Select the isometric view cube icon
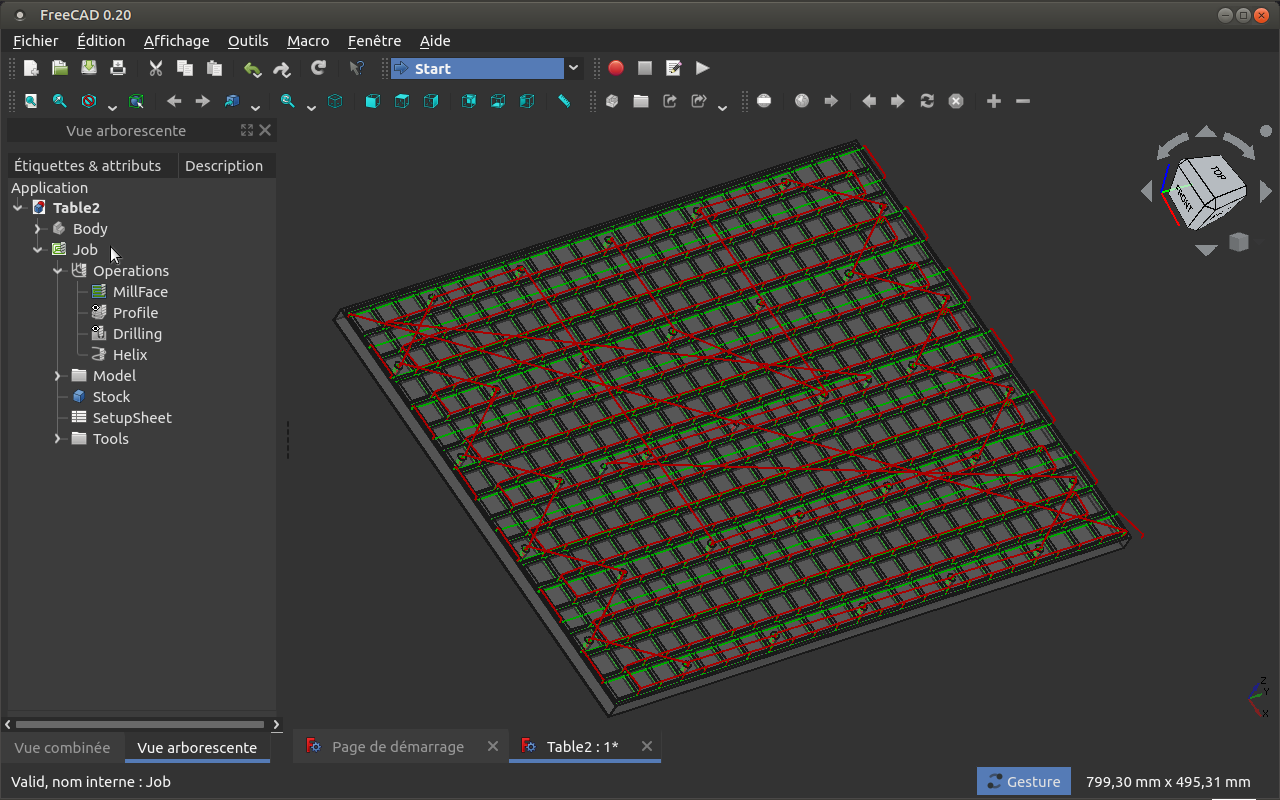The image size is (1280, 800). [335, 101]
